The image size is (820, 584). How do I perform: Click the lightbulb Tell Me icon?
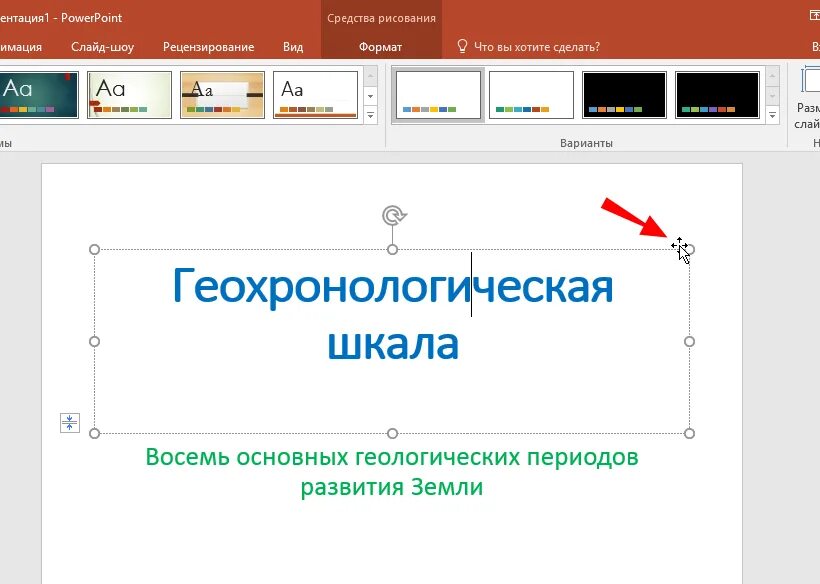coord(462,47)
